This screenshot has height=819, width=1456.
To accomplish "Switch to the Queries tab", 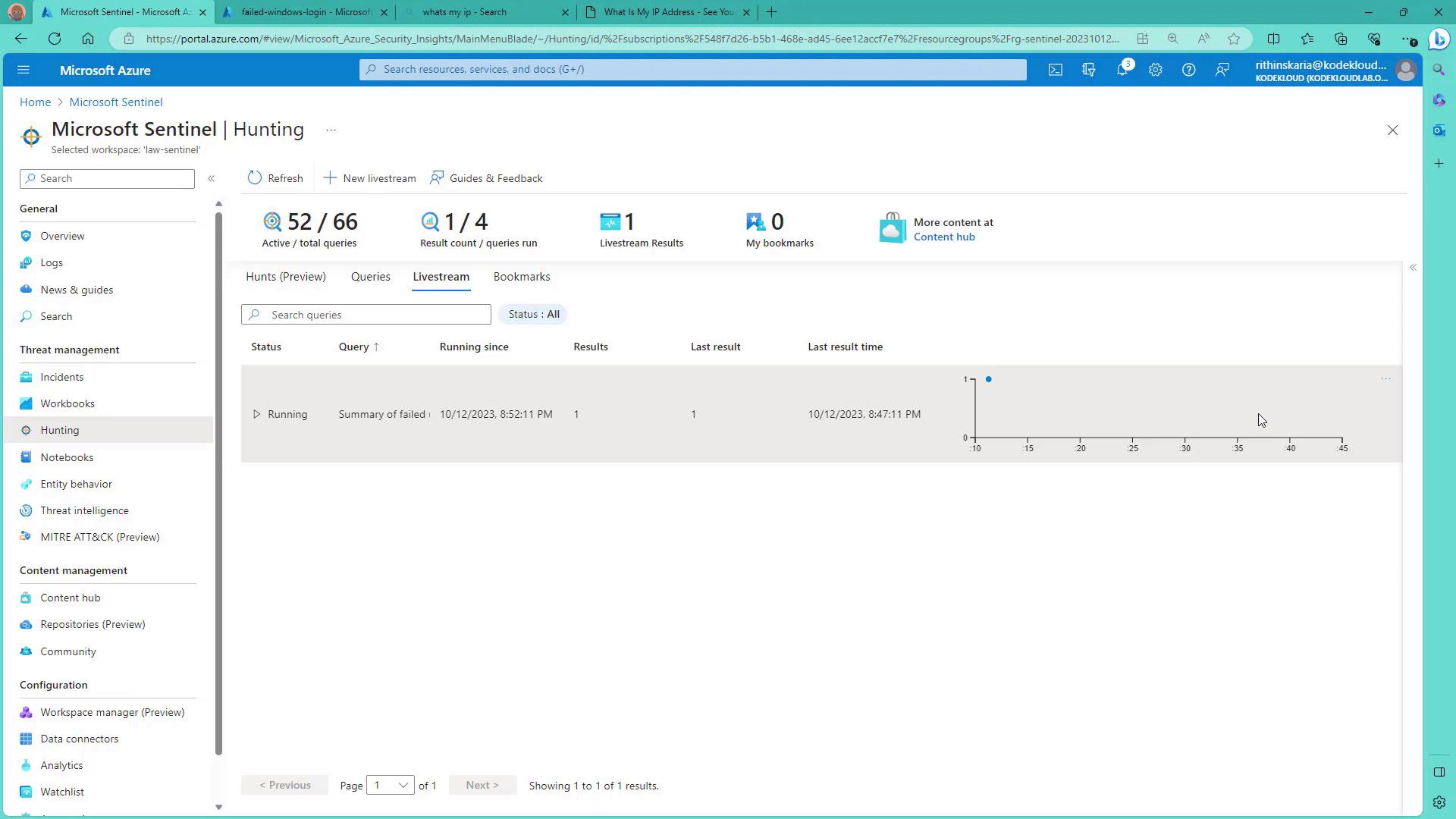I will tap(370, 277).
